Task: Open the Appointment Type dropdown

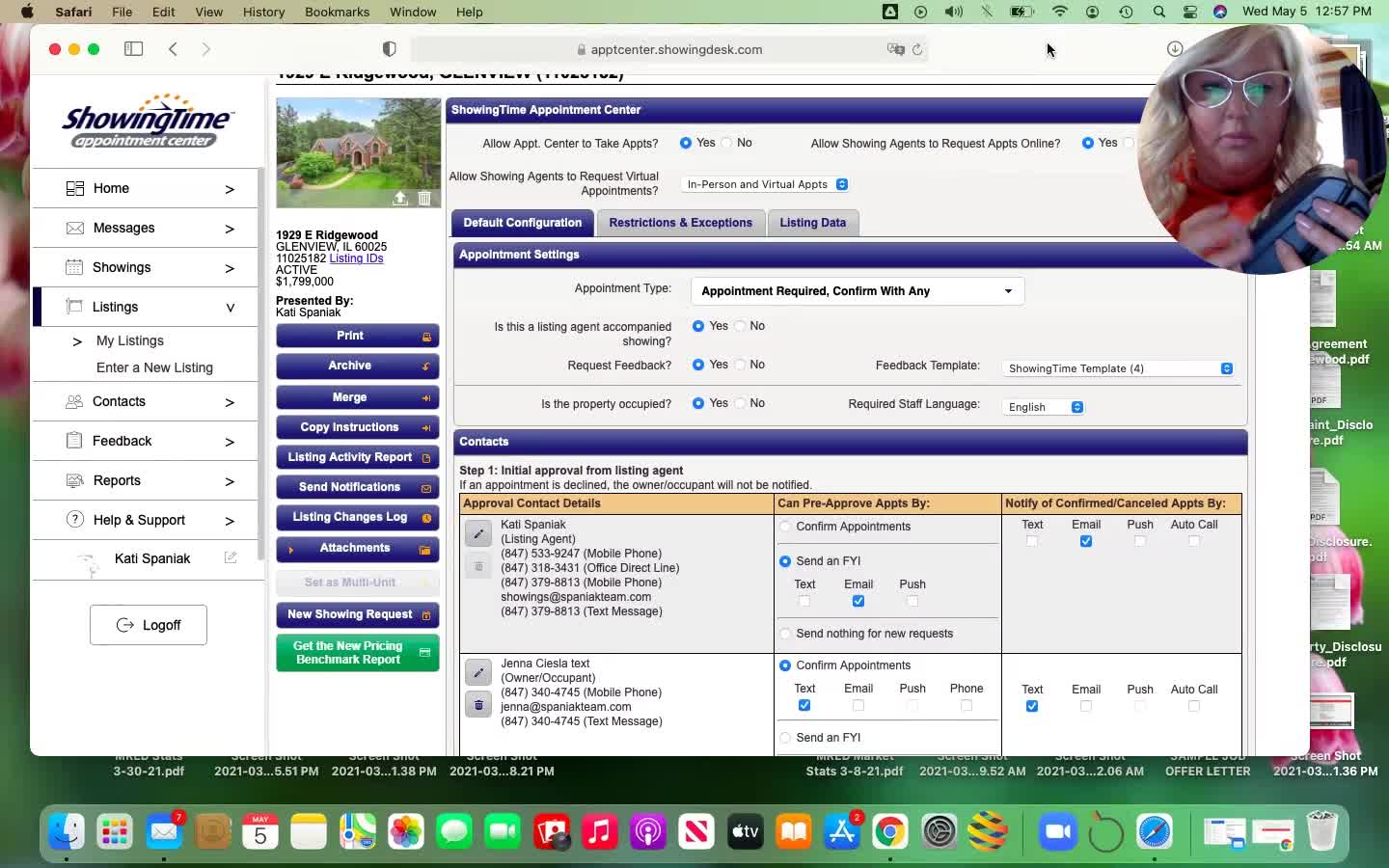Action: pyautogui.click(x=858, y=291)
